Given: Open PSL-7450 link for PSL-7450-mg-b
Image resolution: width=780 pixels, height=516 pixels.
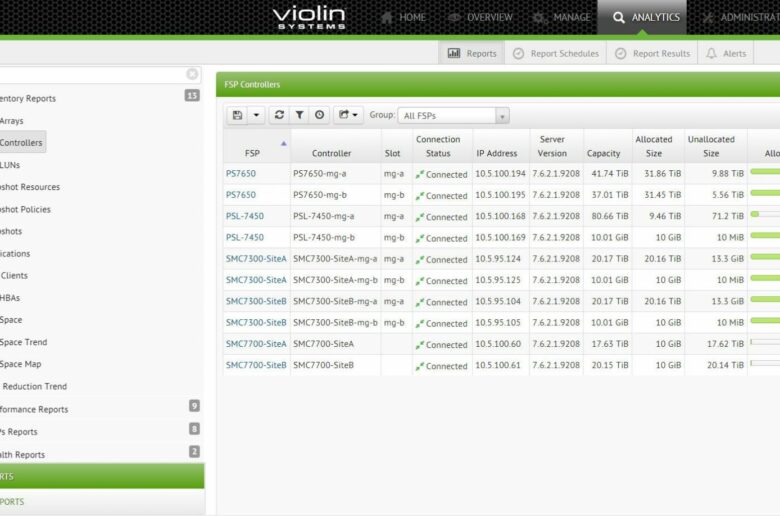Looking at the screenshot, I should (245, 237).
